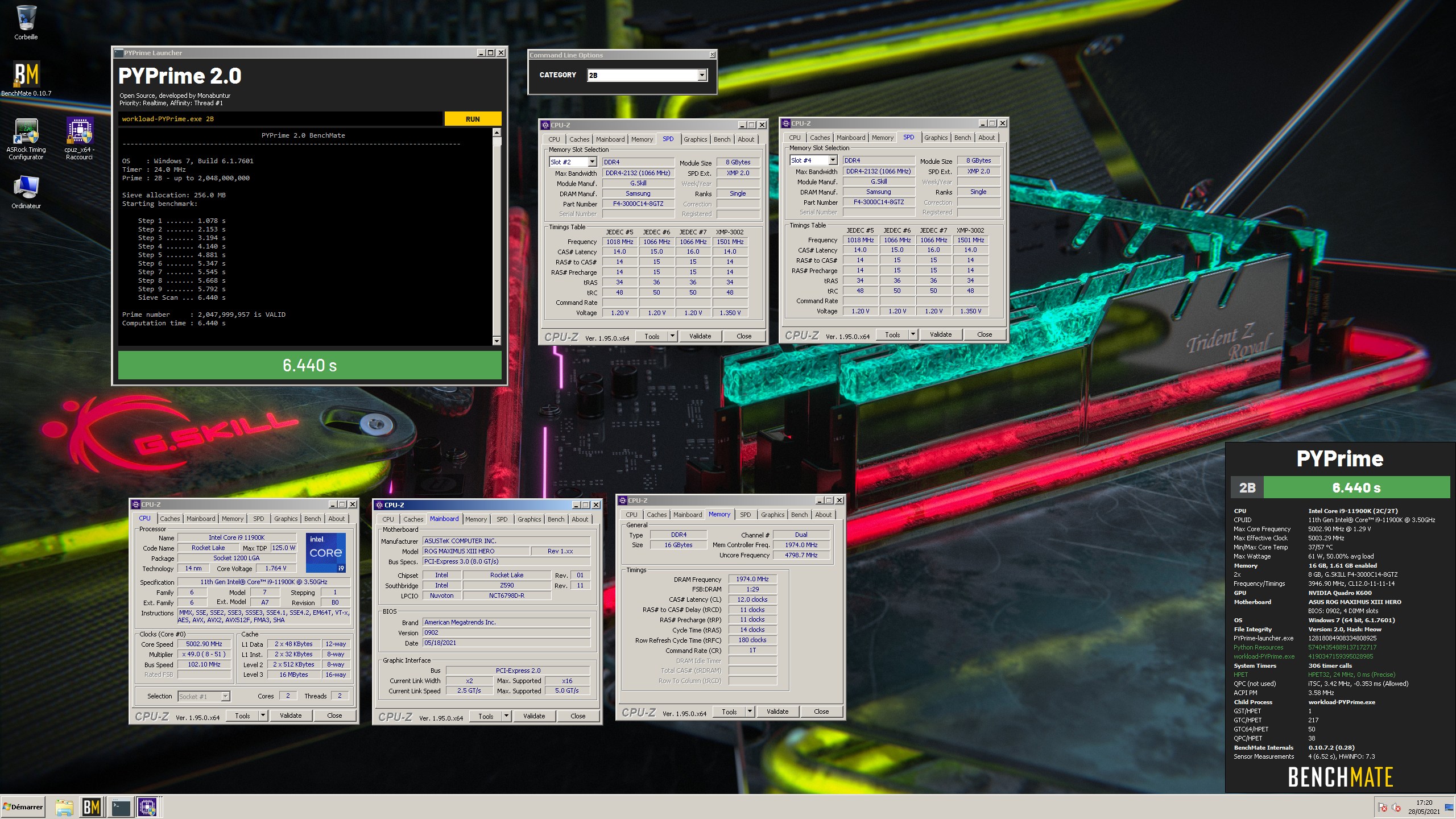Click PYPrime console scrollbar down arrow

[x=497, y=341]
